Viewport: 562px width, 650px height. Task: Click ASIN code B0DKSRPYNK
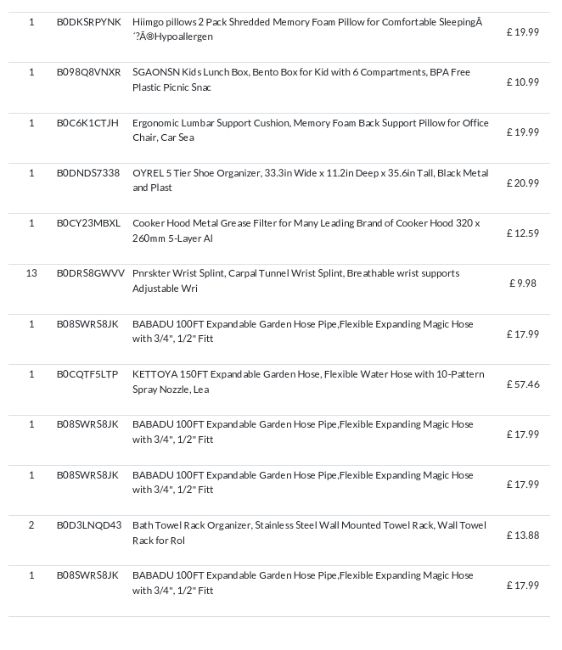[x=89, y=22]
